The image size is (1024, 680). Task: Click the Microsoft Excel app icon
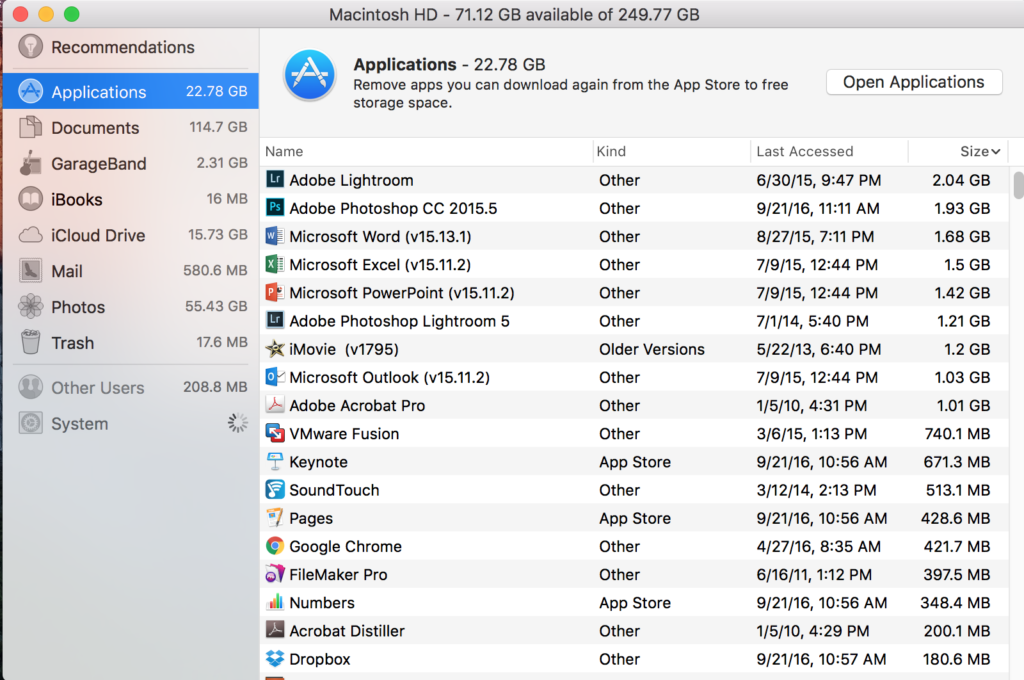click(x=275, y=264)
